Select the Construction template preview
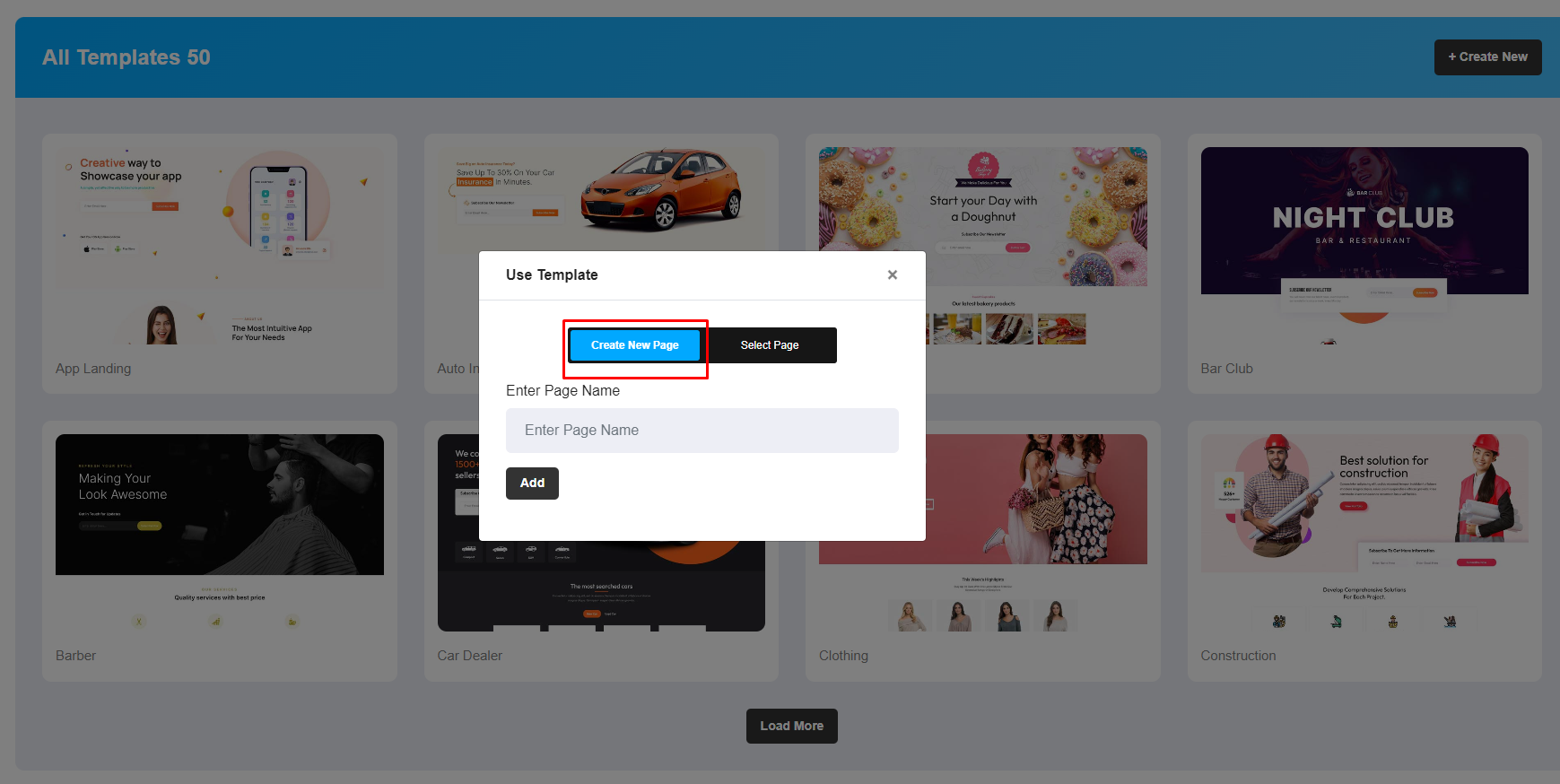This screenshot has width=1560, height=784. (x=1364, y=531)
